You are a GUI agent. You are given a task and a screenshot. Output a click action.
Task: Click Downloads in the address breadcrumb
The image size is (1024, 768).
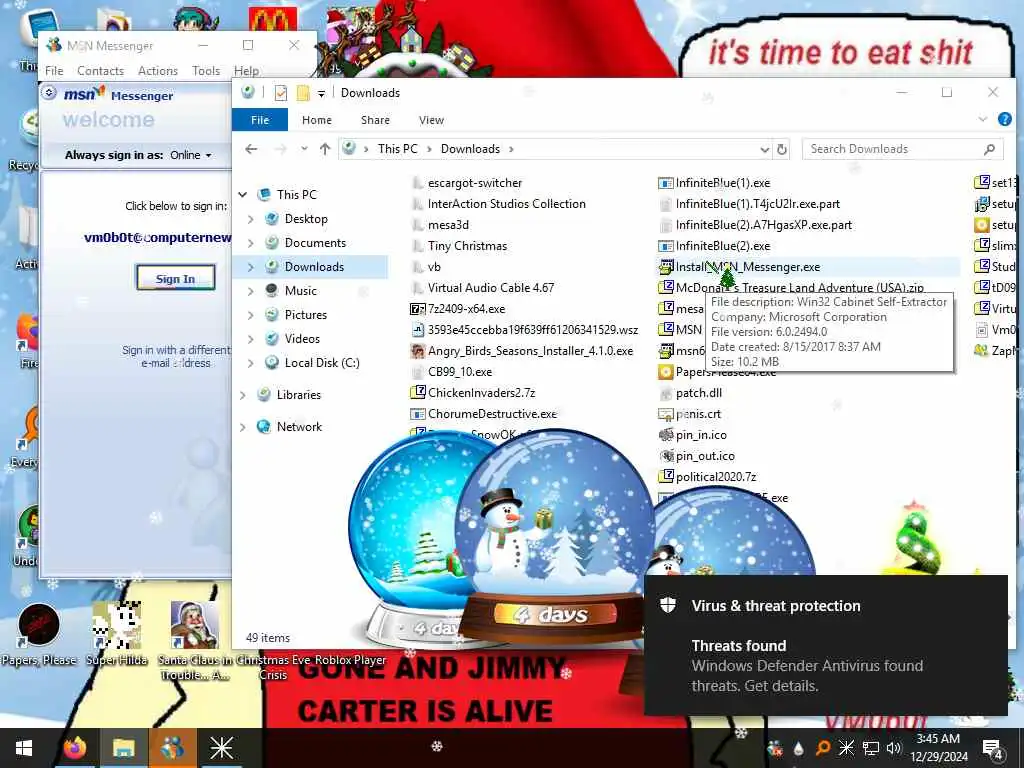[x=470, y=149]
